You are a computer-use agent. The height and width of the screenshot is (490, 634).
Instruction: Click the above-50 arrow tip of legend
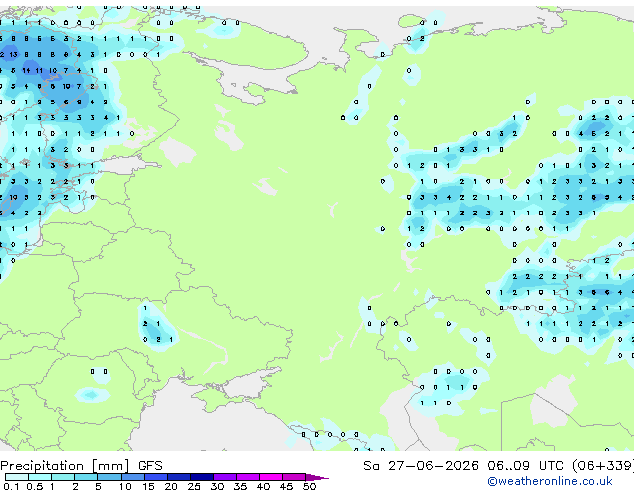coord(317,477)
